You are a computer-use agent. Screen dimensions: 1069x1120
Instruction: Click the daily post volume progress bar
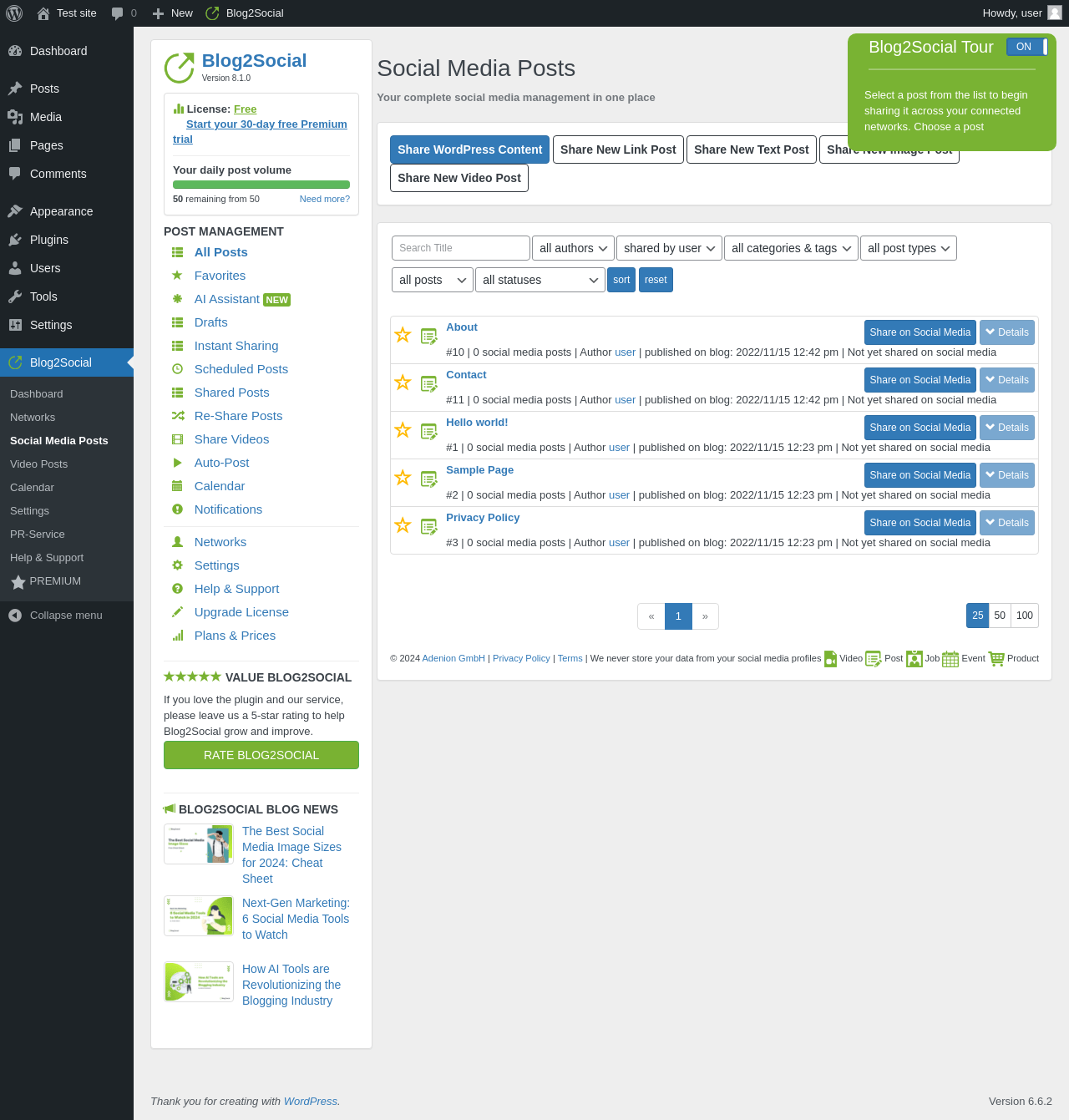[261, 185]
